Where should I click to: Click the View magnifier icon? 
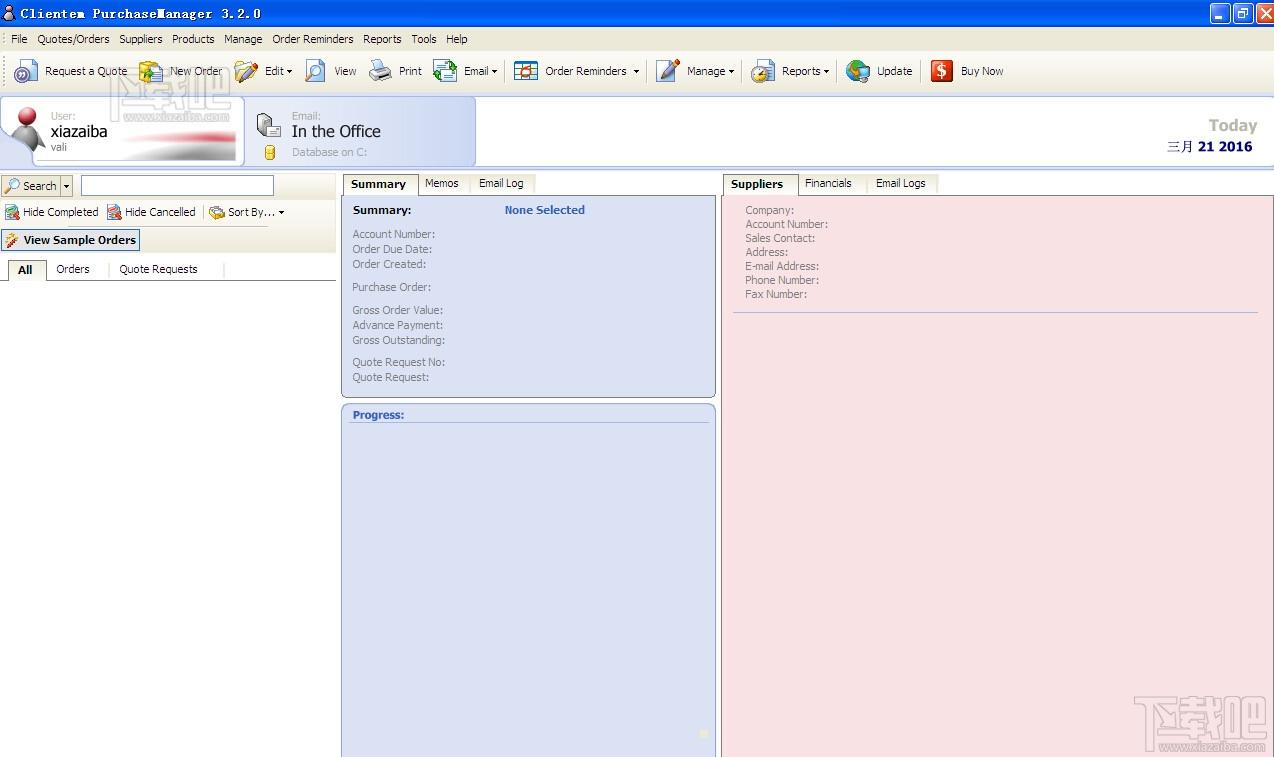coord(316,71)
